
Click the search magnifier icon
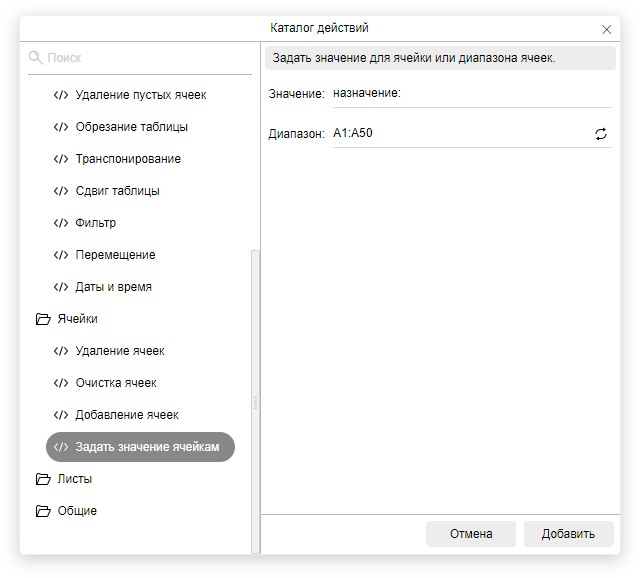pos(36,58)
